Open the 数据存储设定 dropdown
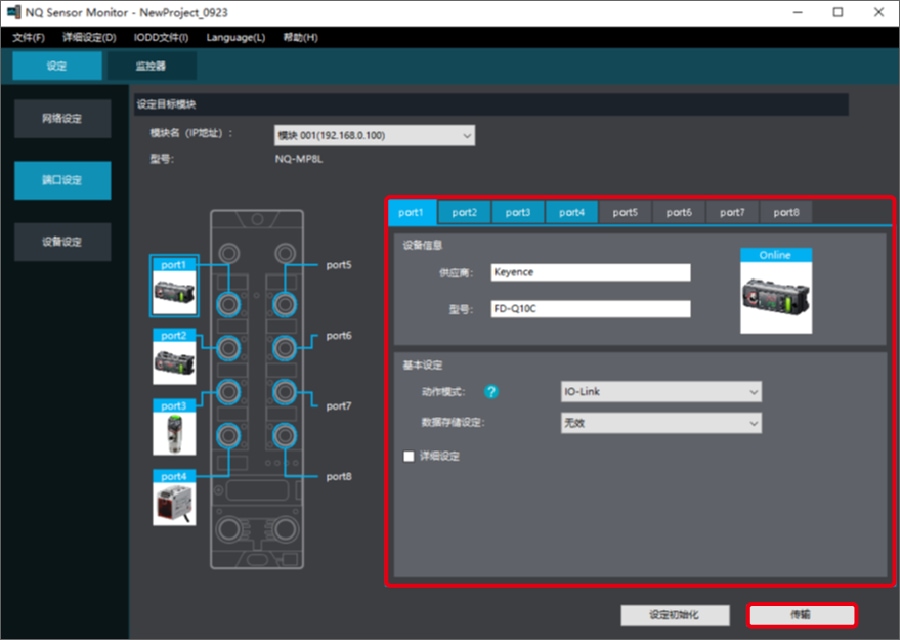Image resolution: width=900 pixels, height=640 pixels. 661,423
